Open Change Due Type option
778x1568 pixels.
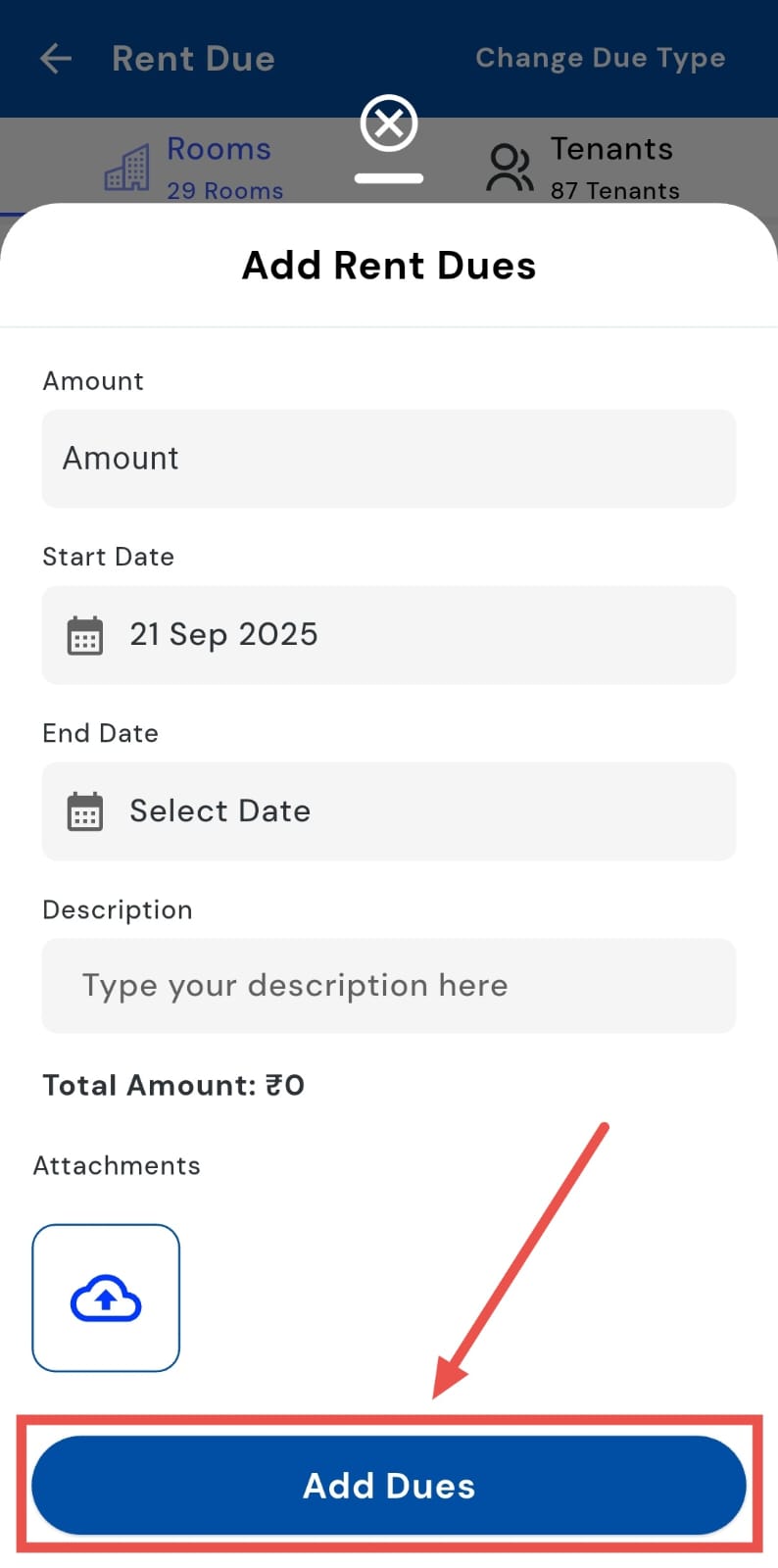point(600,59)
